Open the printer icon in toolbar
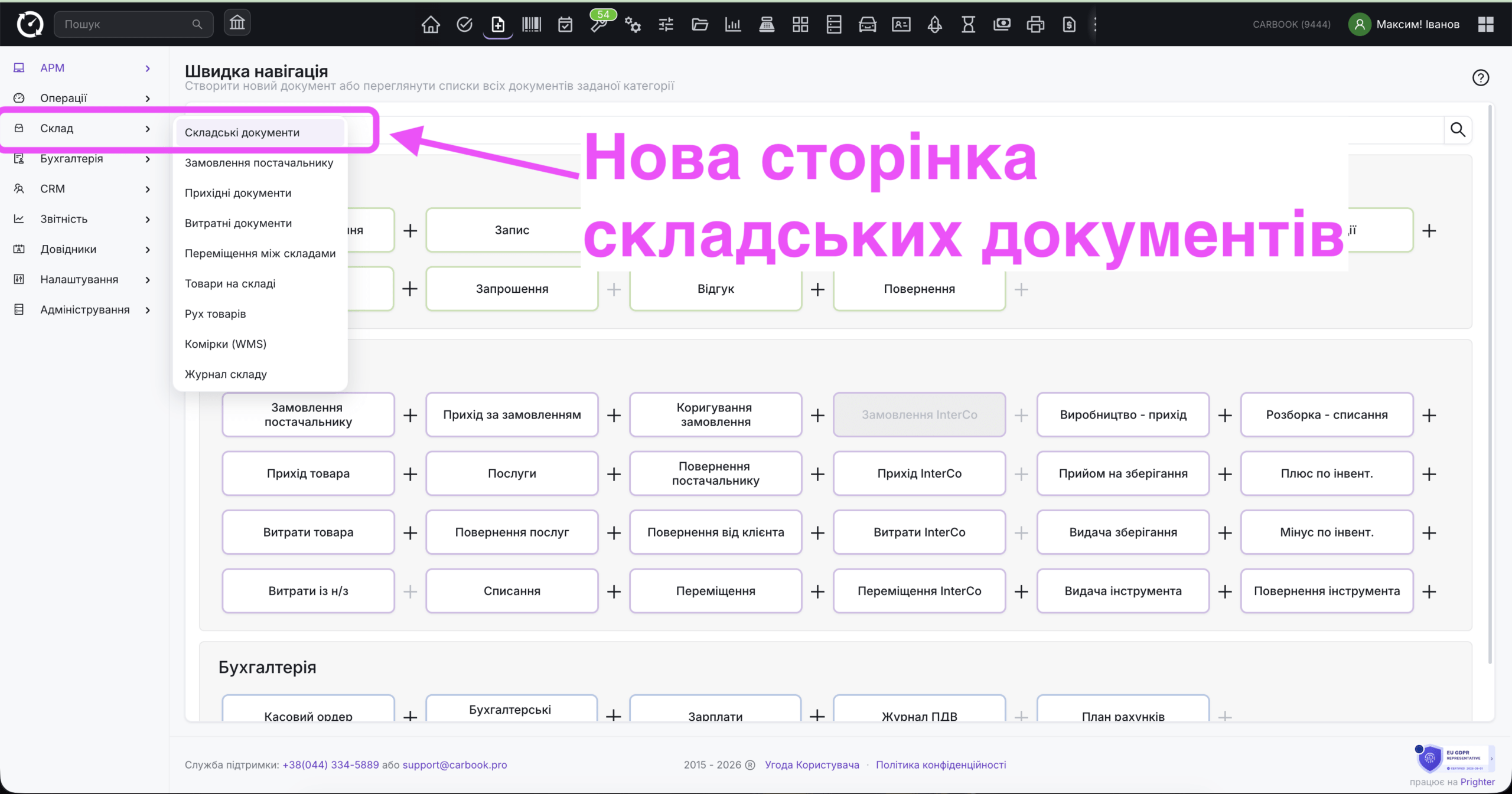This screenshot has width=1512, height=794. (x=1035, y=24)
